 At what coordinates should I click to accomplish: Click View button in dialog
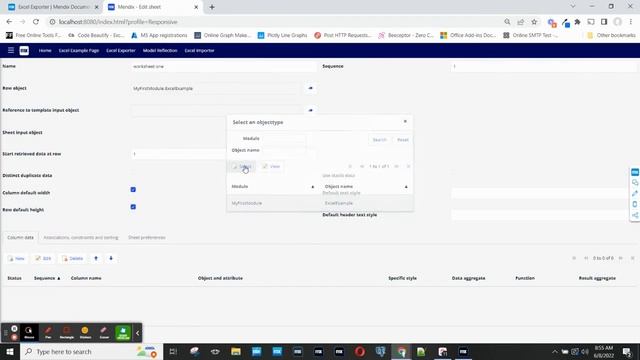(271, 167)
